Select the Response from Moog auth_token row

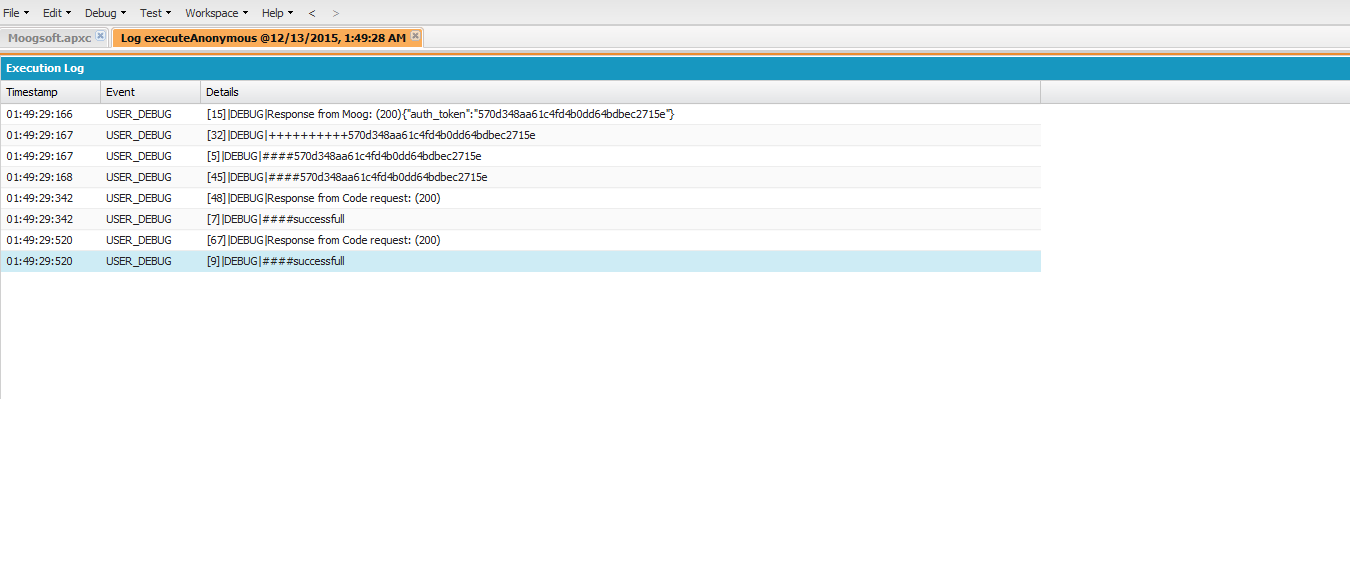(520, 114)
